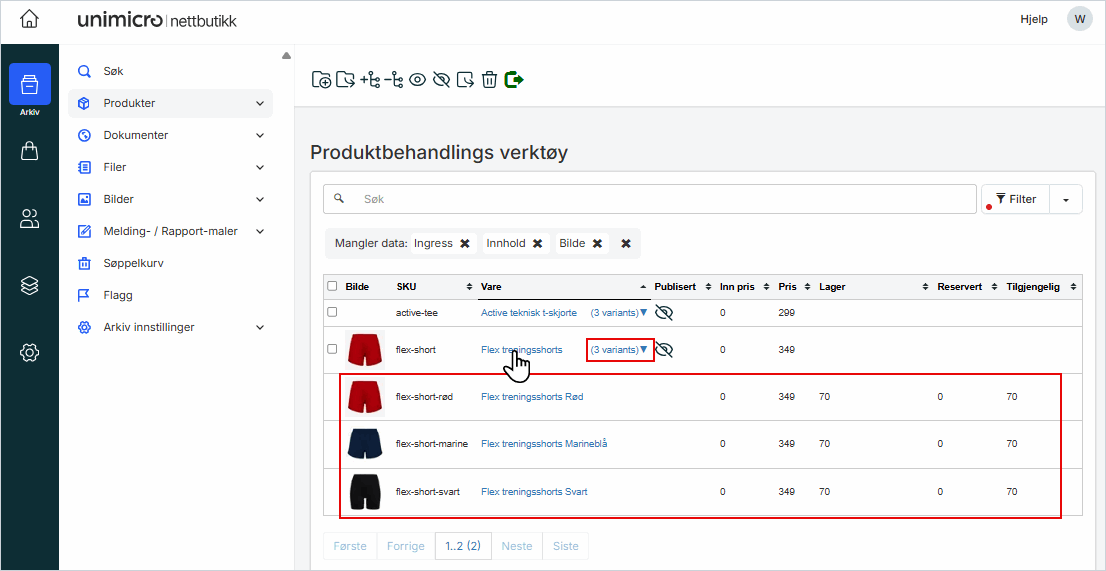Click the remove variant tree icon
Screen dimensions: 1106x571
tap(394, 80)
